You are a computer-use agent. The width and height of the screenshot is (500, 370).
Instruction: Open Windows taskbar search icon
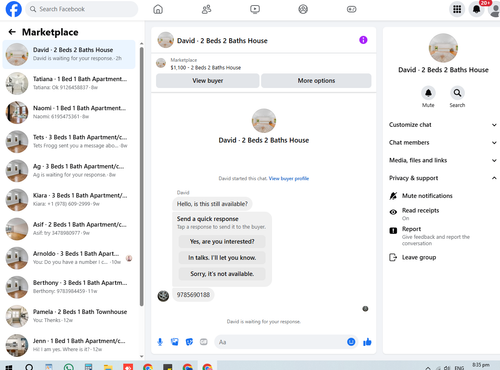point(29,367)
